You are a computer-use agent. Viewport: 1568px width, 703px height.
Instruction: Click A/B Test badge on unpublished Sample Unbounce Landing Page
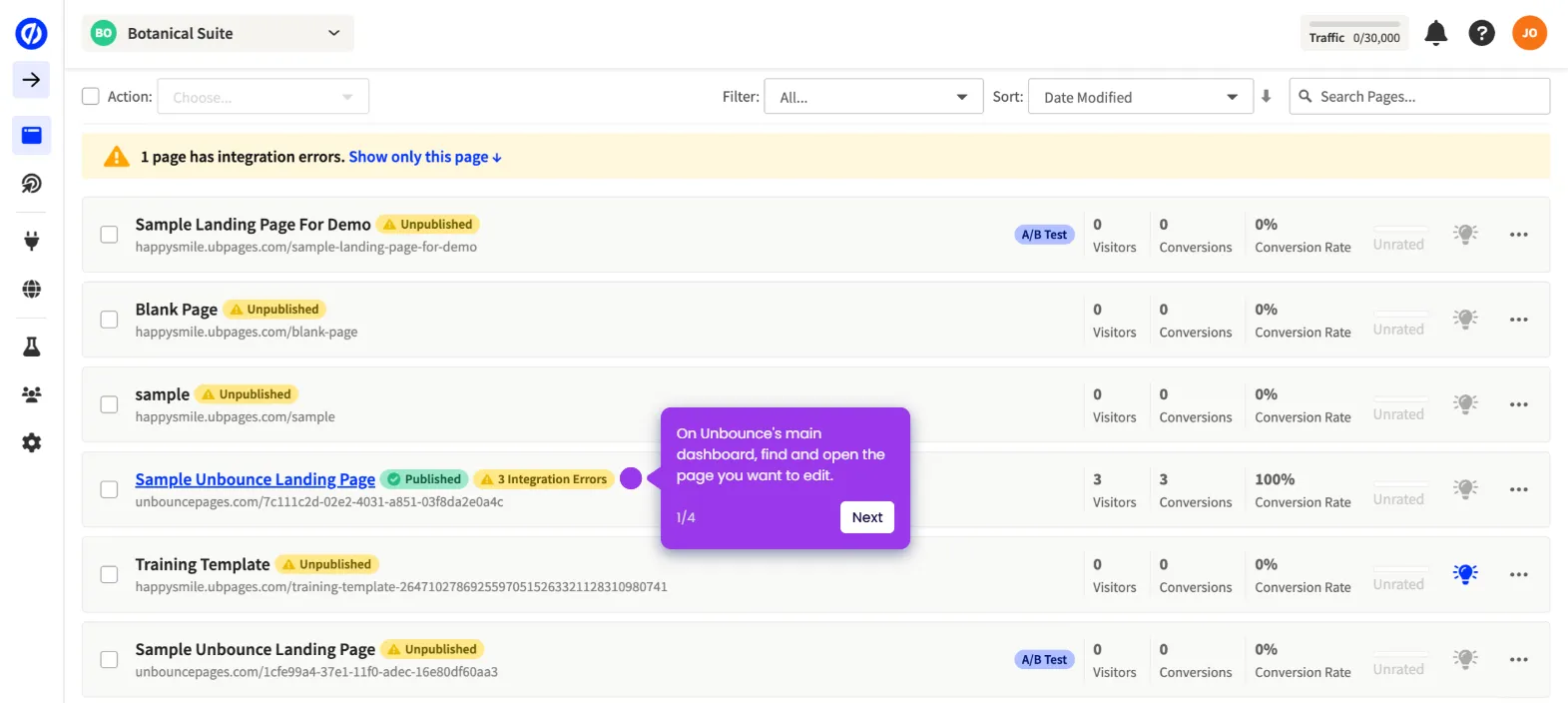(1045, 659)
